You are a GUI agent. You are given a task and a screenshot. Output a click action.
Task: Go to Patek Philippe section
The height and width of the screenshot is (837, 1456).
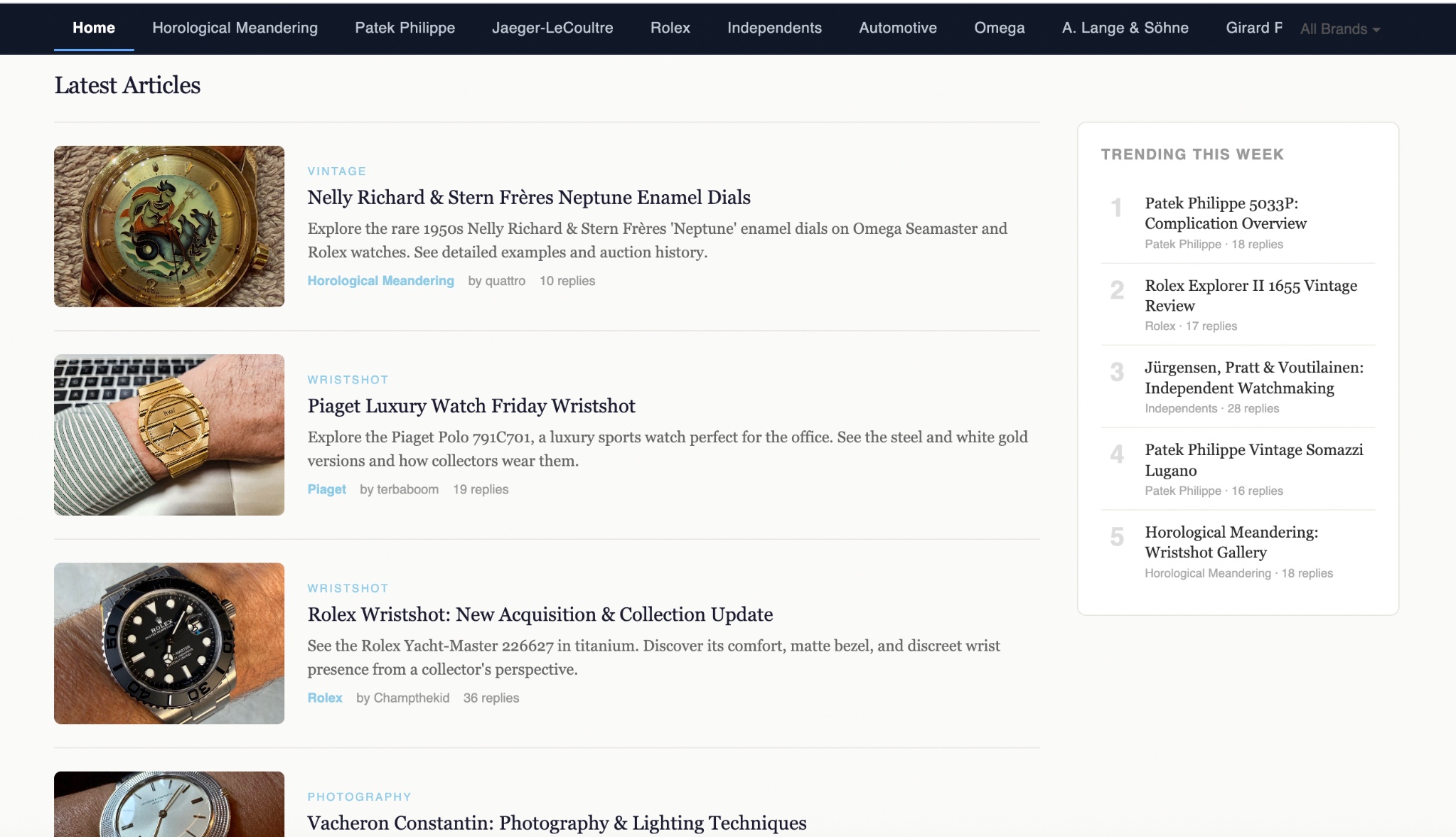pyautogui.click(x=405, y=28)
